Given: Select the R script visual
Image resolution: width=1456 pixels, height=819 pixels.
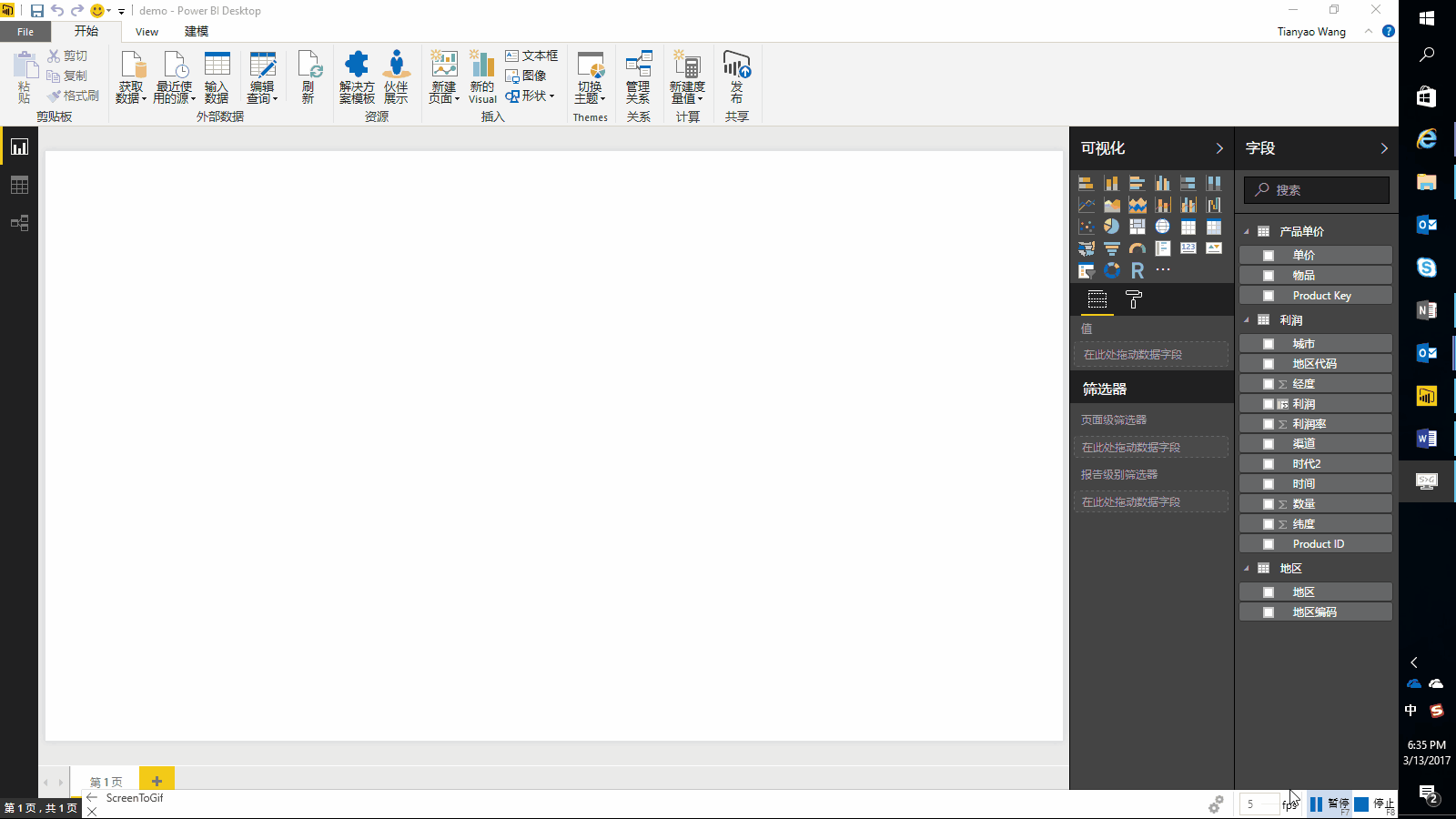Looking at the screenshot, I should click(x=1137, y=270).
